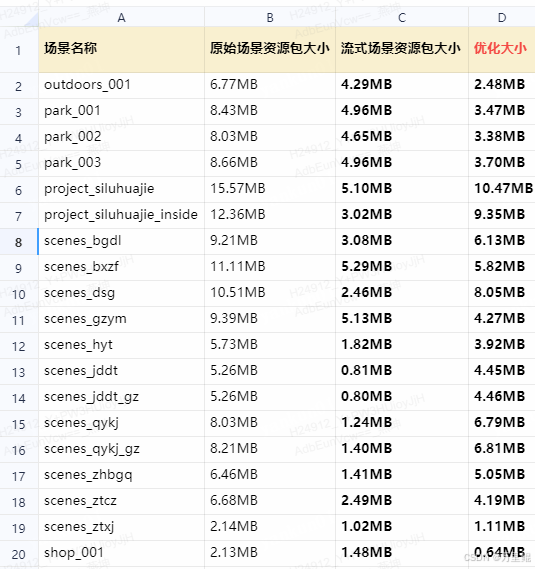Select cell 0.81MB
Screen dimensions: 535x569
coord(402,372)
